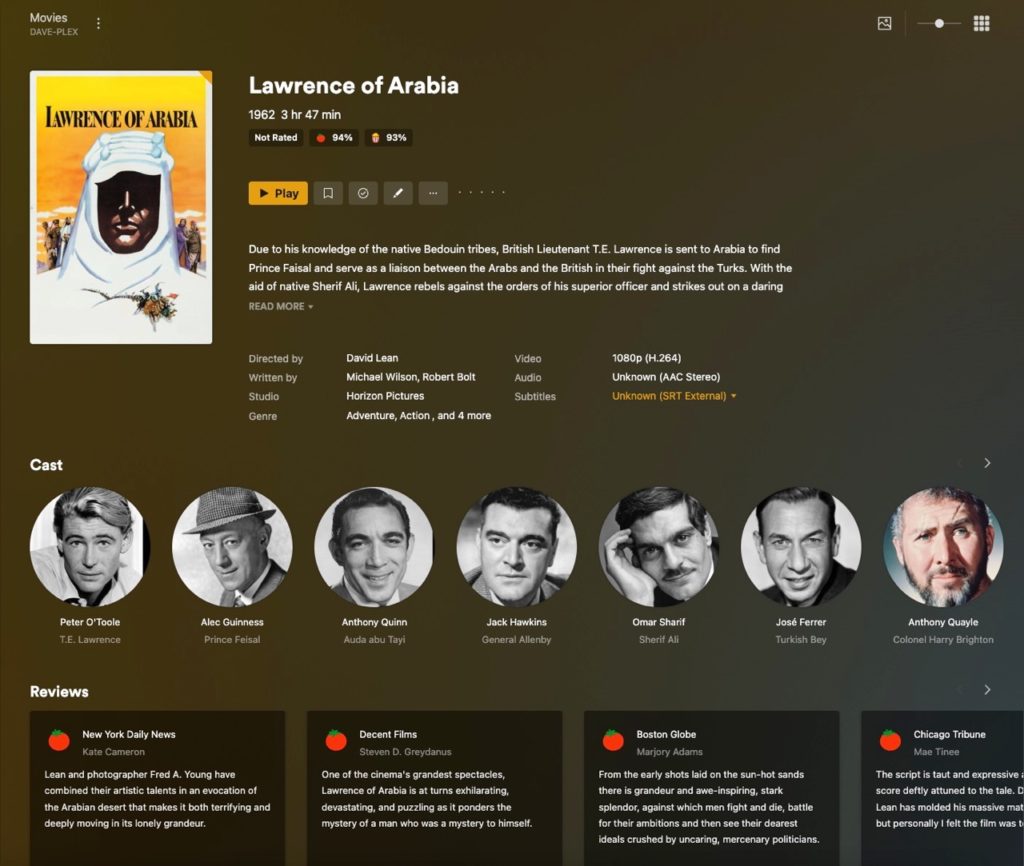The width and height of the screenshot is (1024, 866).
Task: Click the Lawrence of Arabia poster
Action: tap(121, 207)
